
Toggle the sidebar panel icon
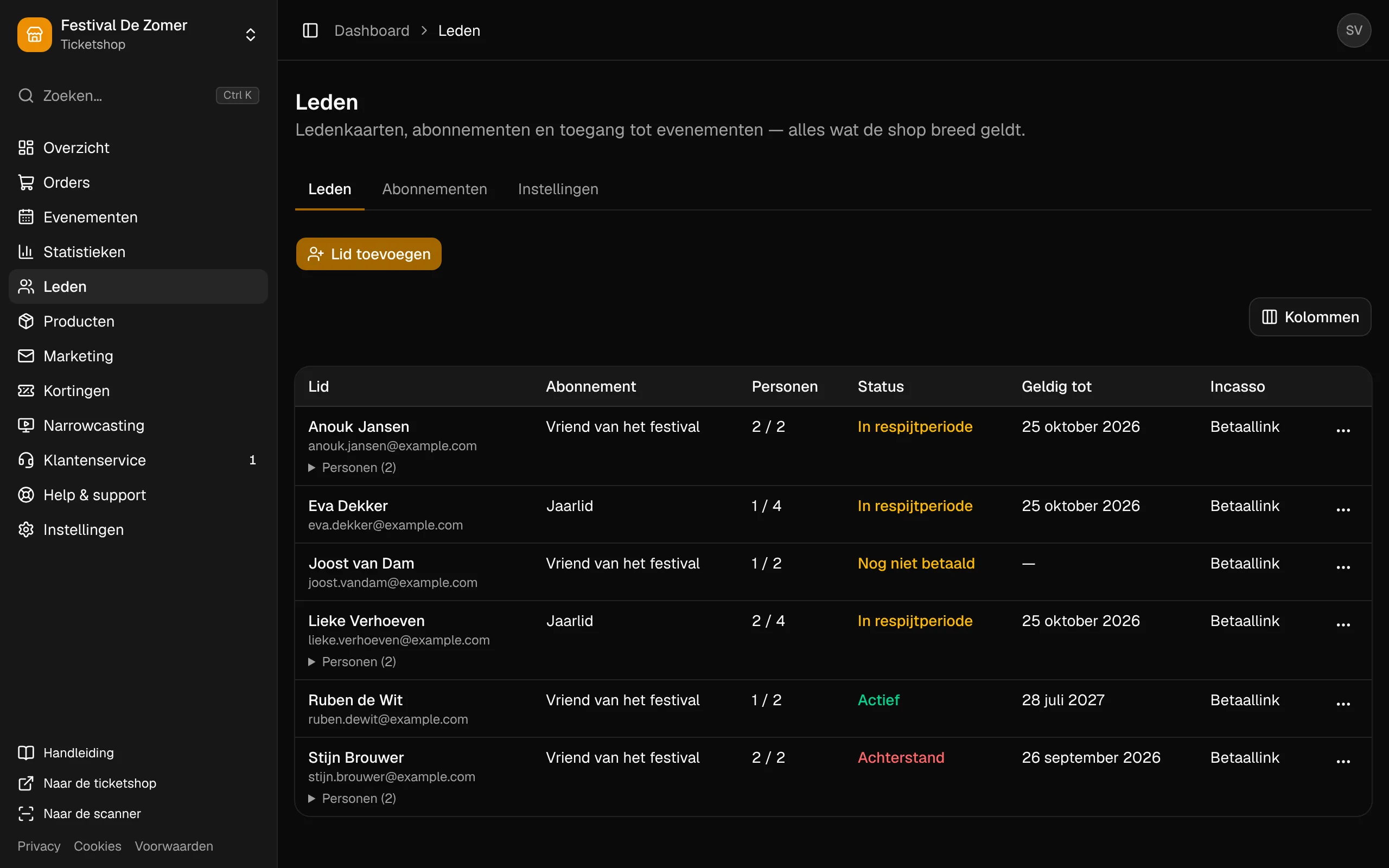tap(310, 30)
